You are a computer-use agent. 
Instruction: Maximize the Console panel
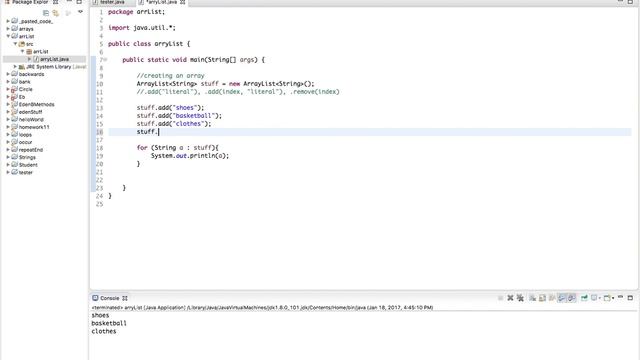pos(630,298)
